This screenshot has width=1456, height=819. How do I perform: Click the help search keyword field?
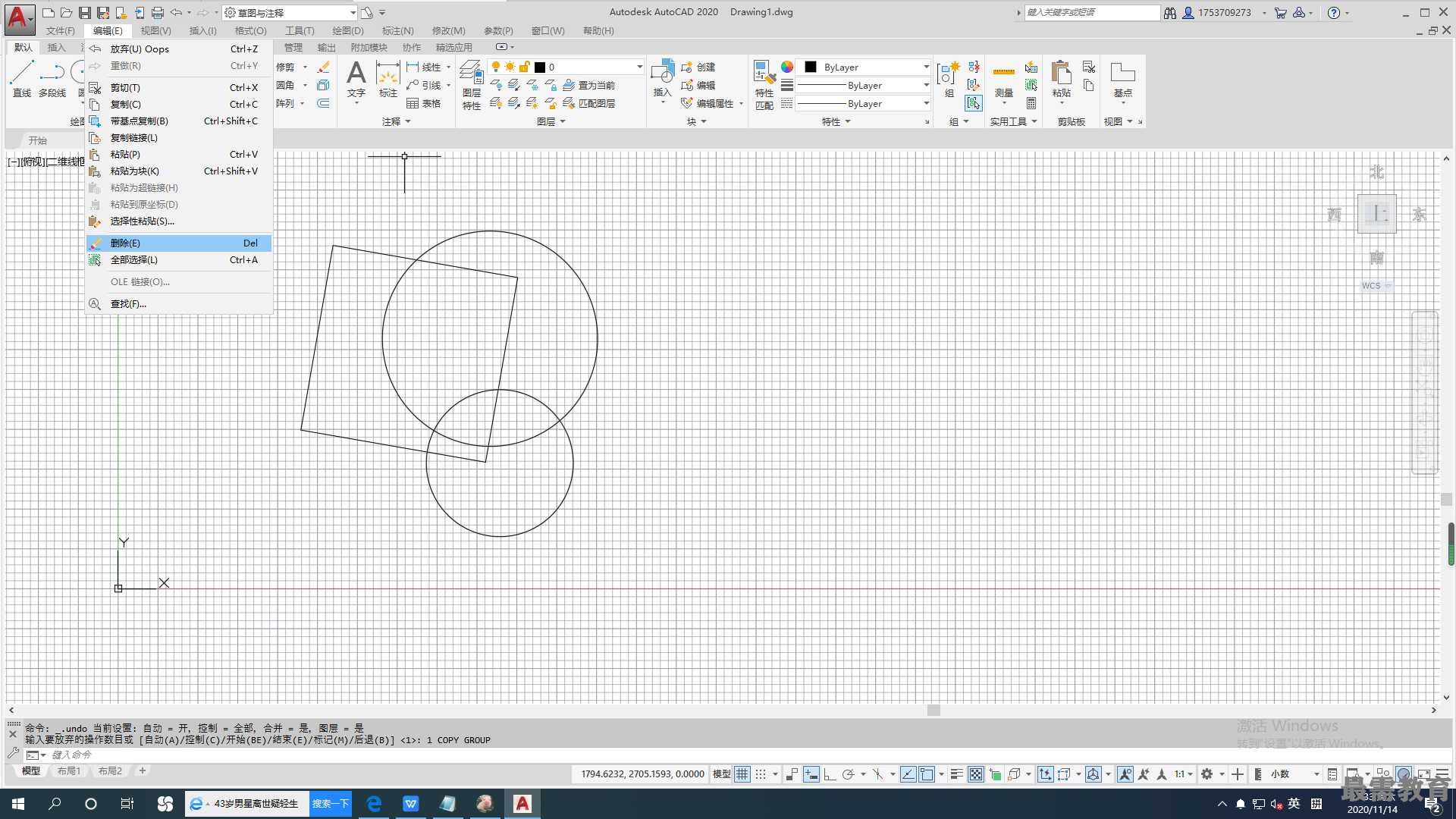tap(1092, 12)
